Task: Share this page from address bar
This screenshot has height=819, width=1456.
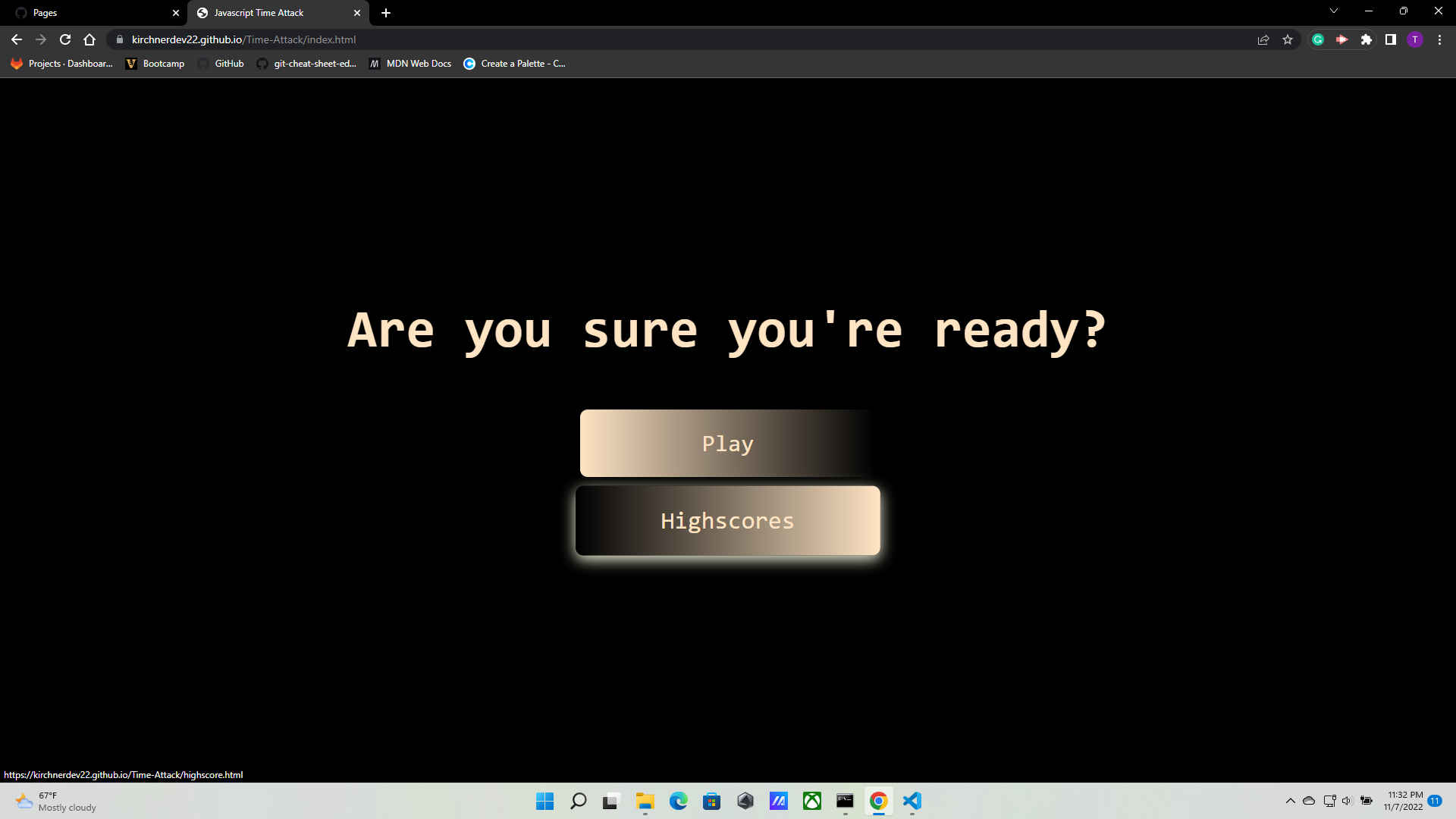Action: (1263, 39)
